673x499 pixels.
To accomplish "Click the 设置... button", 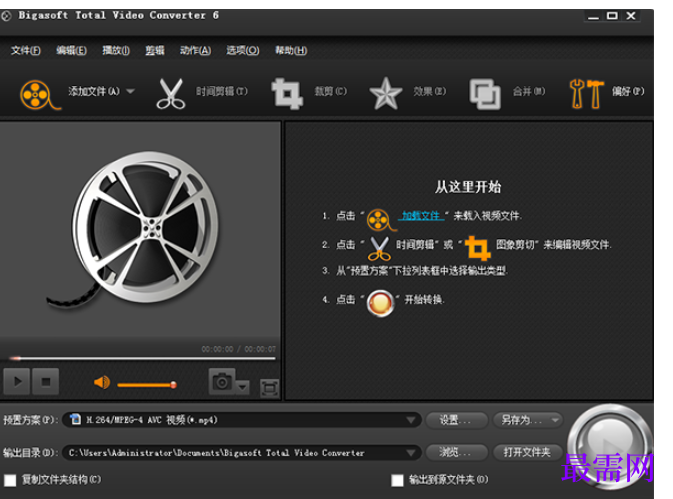I will tap(456, 420).
